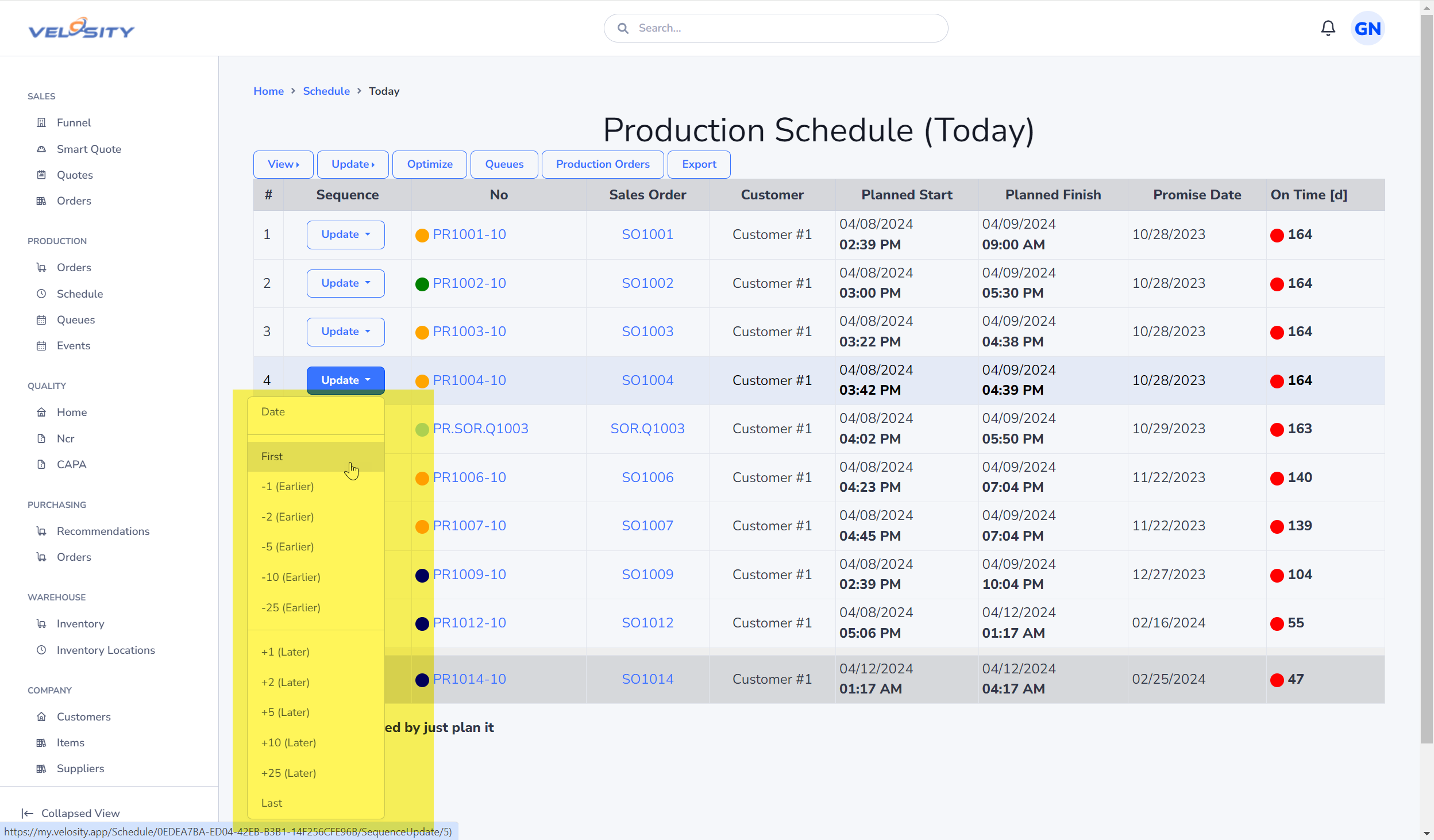Click the Sequence column header
Image resolution: width=1434 pixels, height=840 pixels.
[x=348, y=195]
